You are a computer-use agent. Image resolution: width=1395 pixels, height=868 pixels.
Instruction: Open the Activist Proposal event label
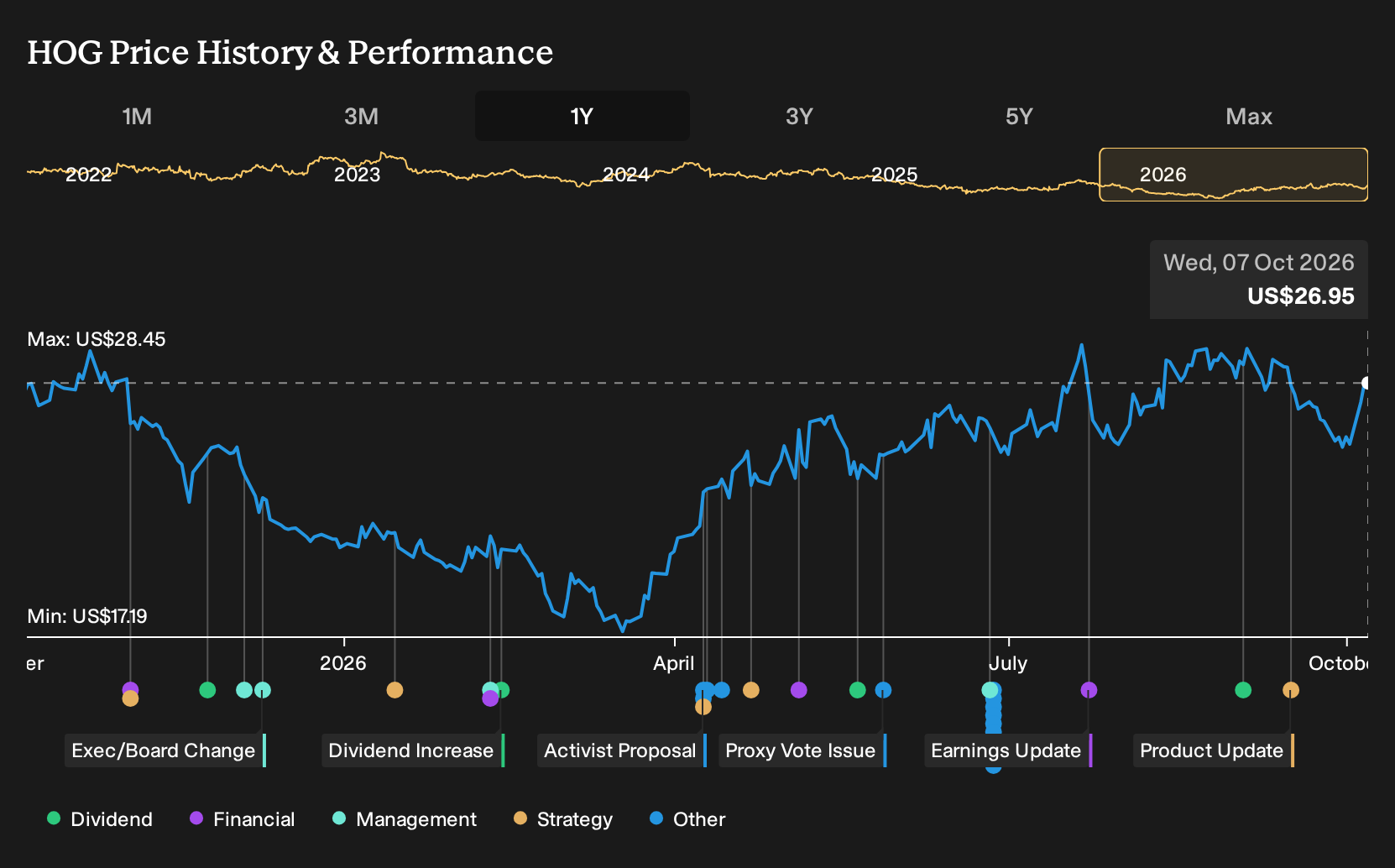[x=621, y=750]
